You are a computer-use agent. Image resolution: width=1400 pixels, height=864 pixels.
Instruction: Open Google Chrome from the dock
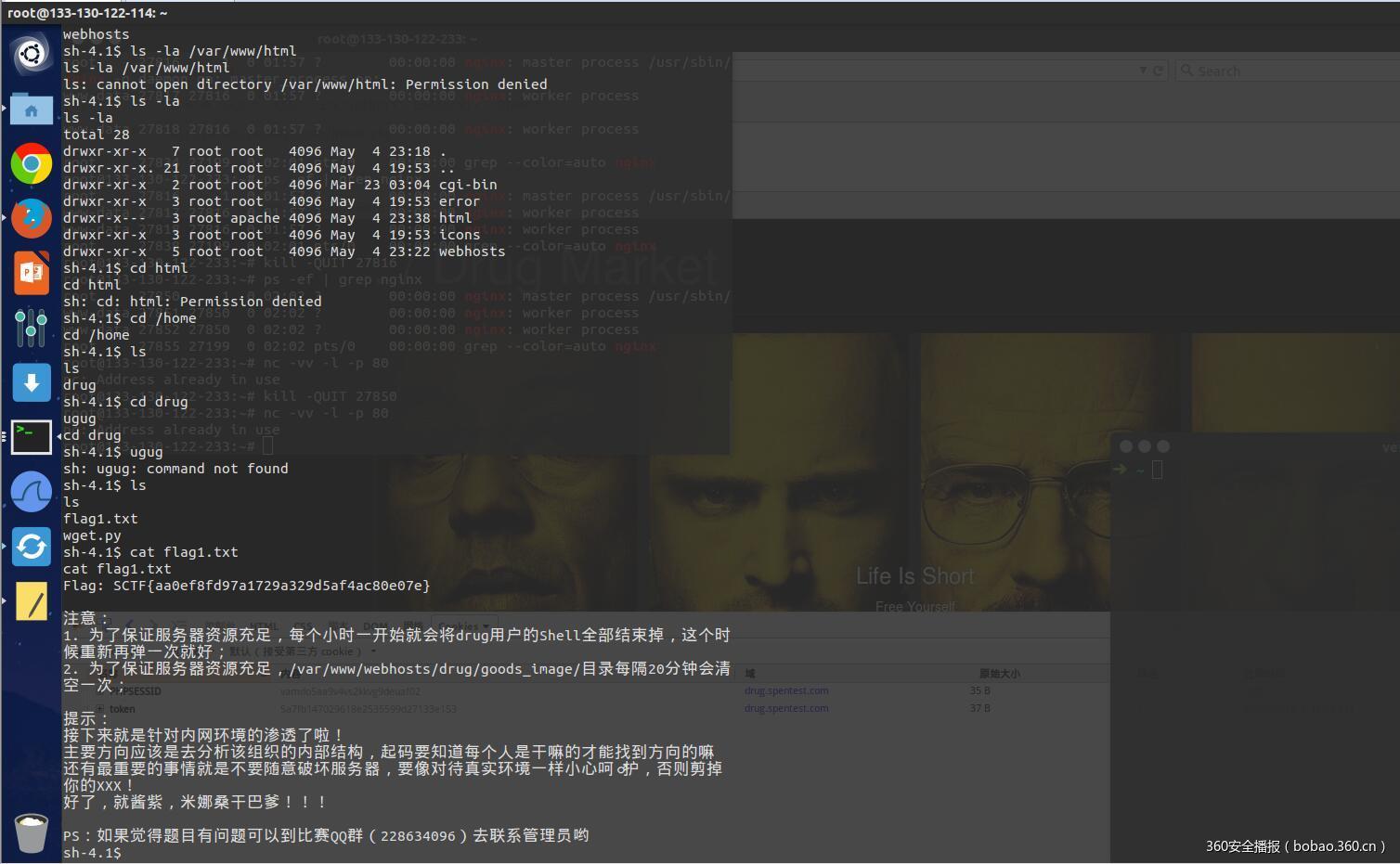click(31, 163)
